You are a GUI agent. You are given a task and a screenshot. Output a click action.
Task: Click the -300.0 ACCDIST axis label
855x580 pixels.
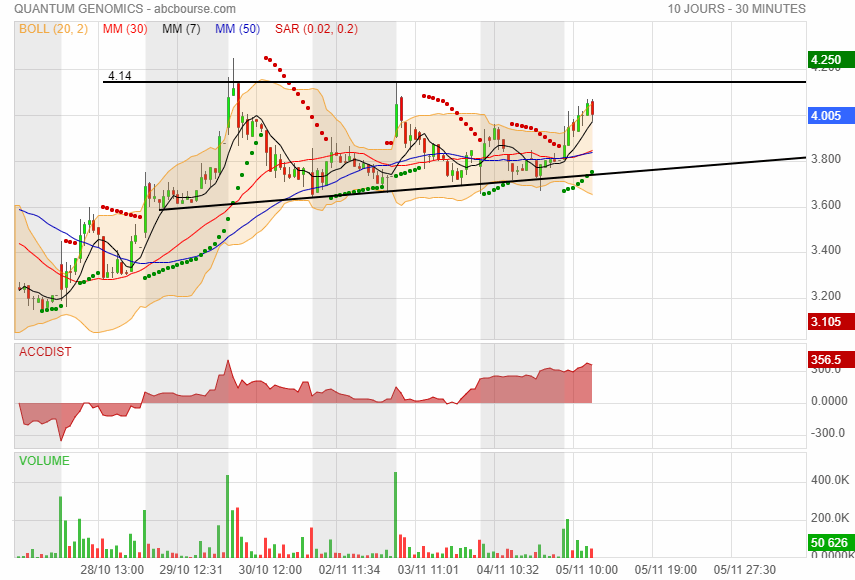(x=829, y=433)
